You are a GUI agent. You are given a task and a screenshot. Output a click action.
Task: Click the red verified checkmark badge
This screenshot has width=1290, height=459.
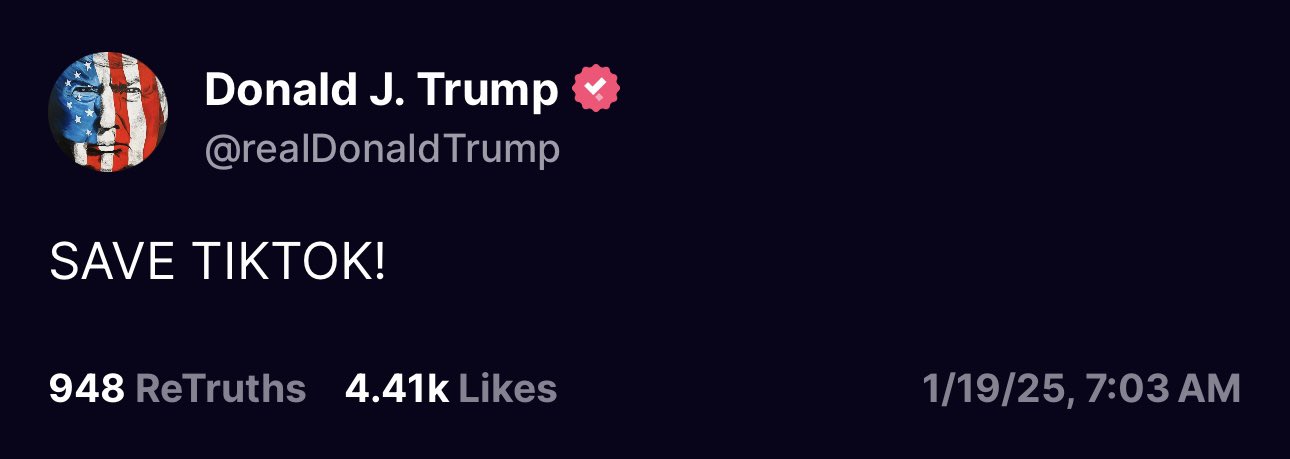[x=596, y=92]
